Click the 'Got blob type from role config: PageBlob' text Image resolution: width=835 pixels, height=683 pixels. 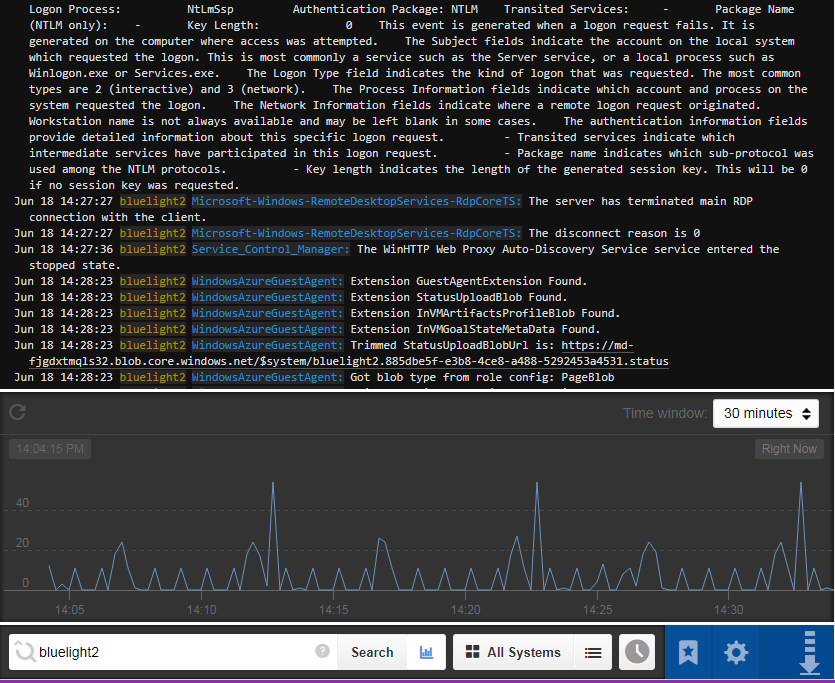pos(482,377)
